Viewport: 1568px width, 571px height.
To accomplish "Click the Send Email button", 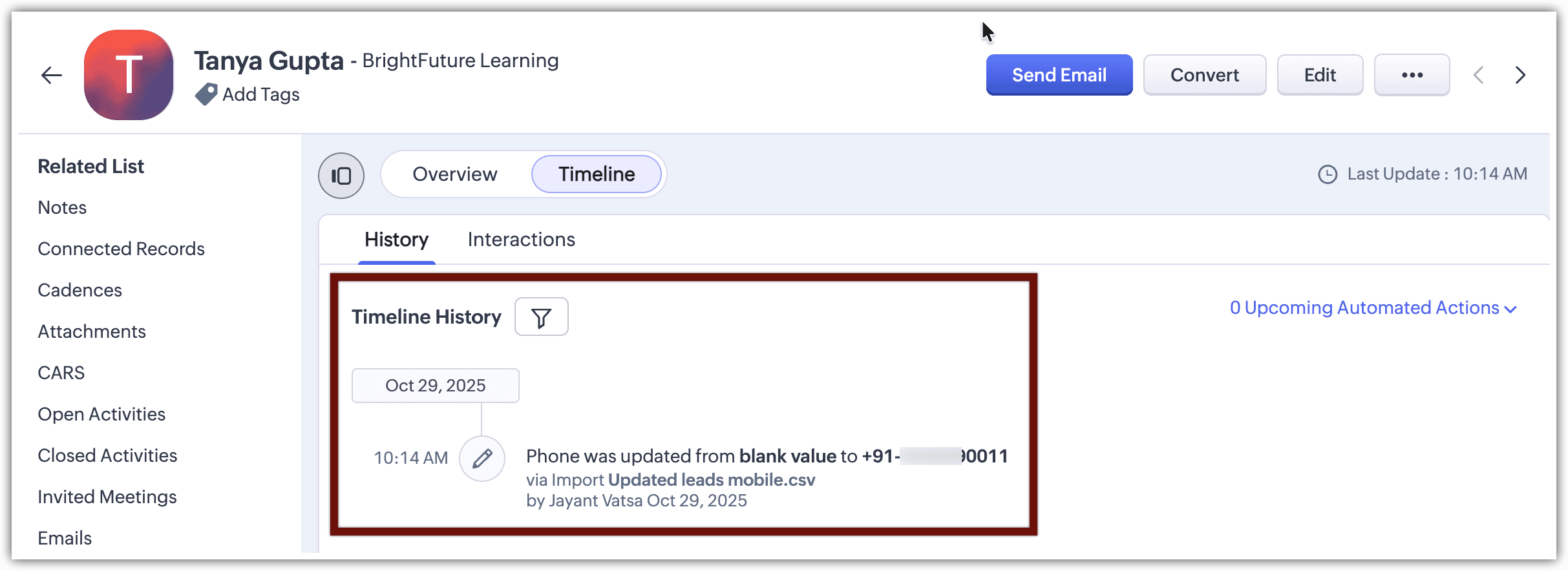I will click(x=1059, y=75).
